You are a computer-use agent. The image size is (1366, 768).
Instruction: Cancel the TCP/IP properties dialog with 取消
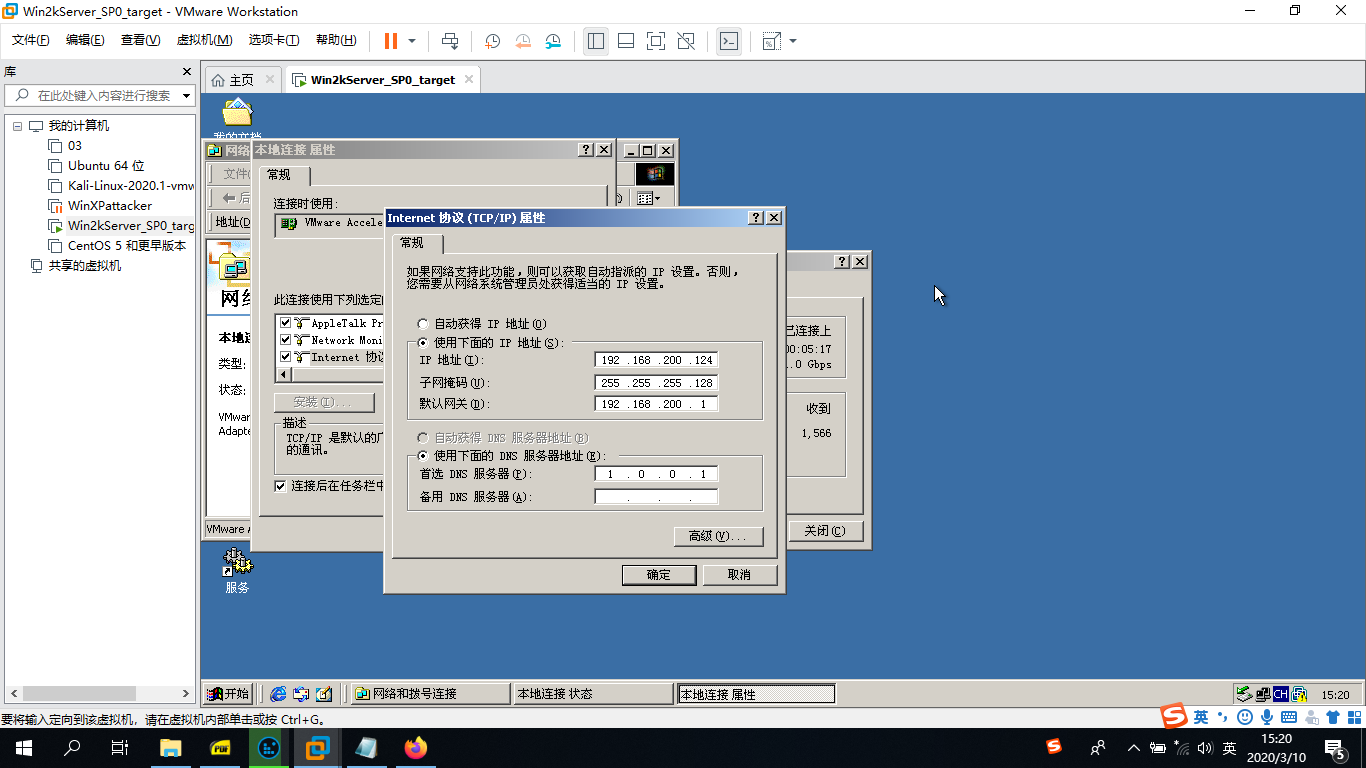click(740, 575)
